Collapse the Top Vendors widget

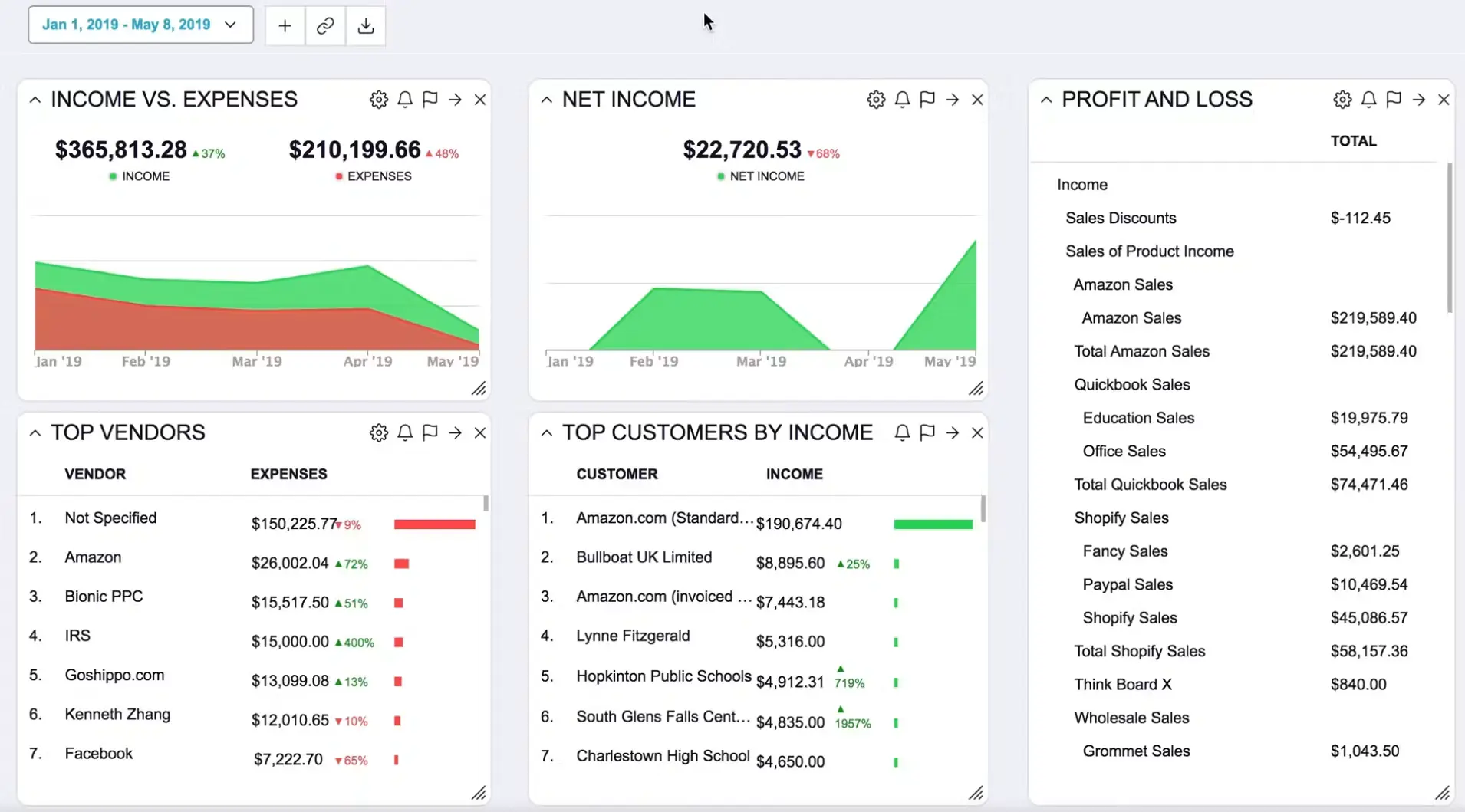pos(35,433)
